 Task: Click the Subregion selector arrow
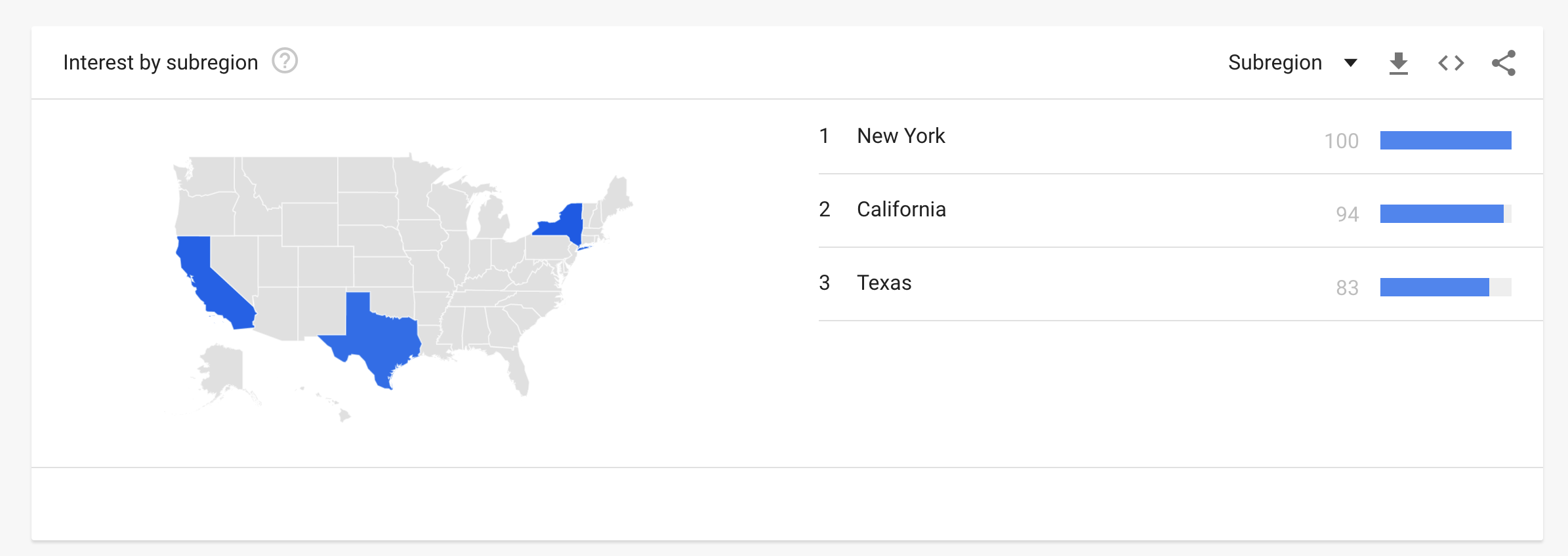(x=1350, y=62)
